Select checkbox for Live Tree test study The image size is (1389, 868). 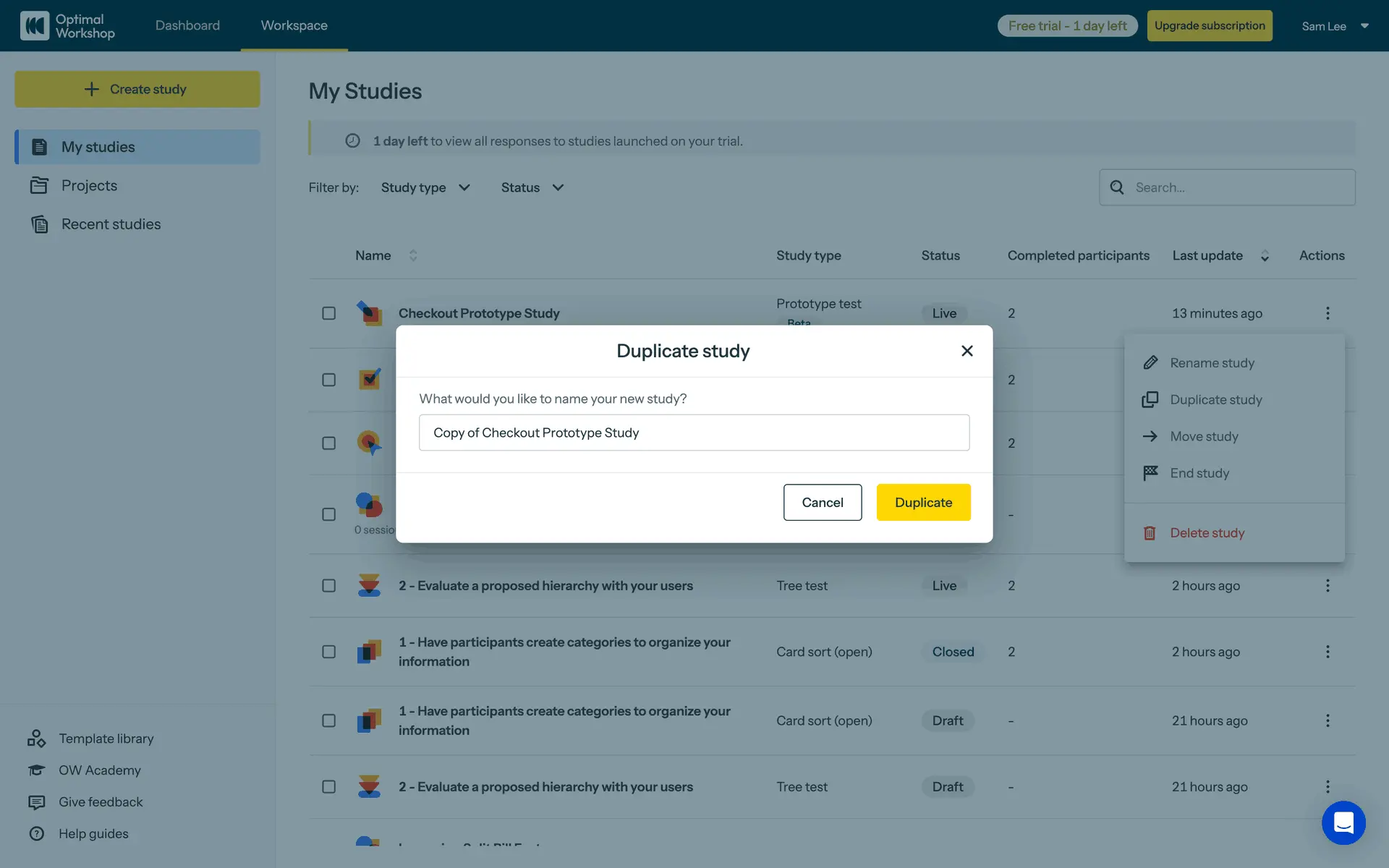(328, 586)
